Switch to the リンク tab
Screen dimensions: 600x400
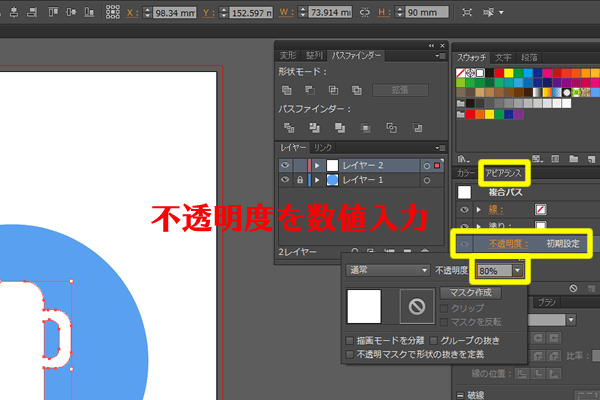click(323, 147)
